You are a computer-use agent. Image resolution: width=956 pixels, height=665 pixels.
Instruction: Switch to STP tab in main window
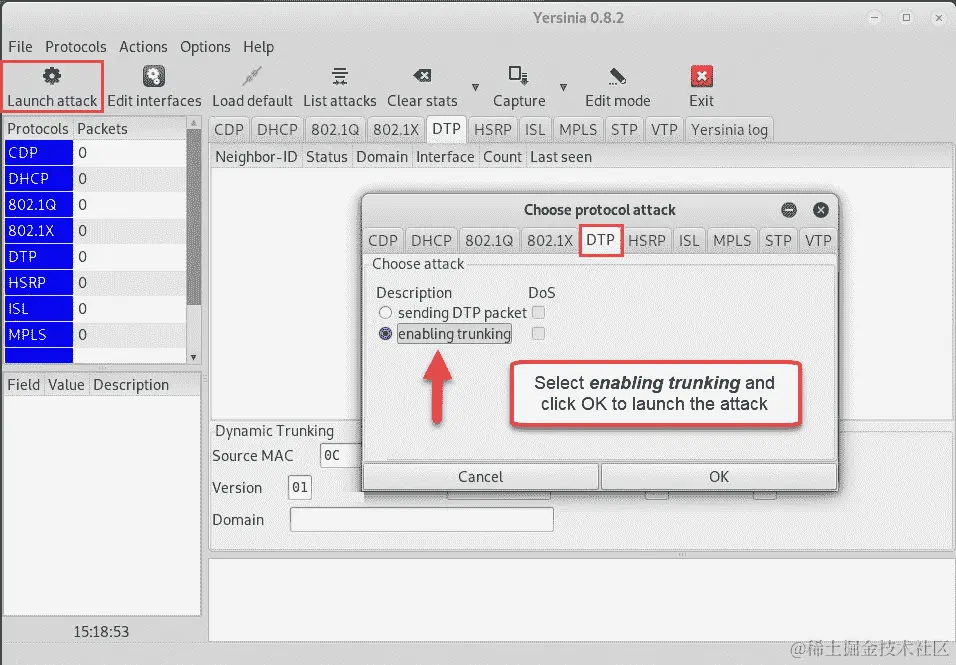pos(624,130)
